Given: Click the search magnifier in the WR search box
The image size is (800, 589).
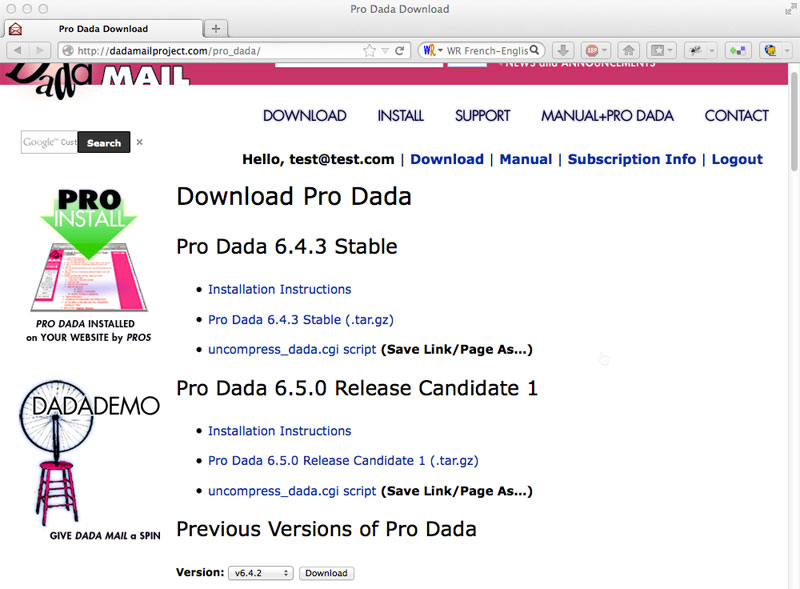Looking at the screenshot, I should 536,50.
